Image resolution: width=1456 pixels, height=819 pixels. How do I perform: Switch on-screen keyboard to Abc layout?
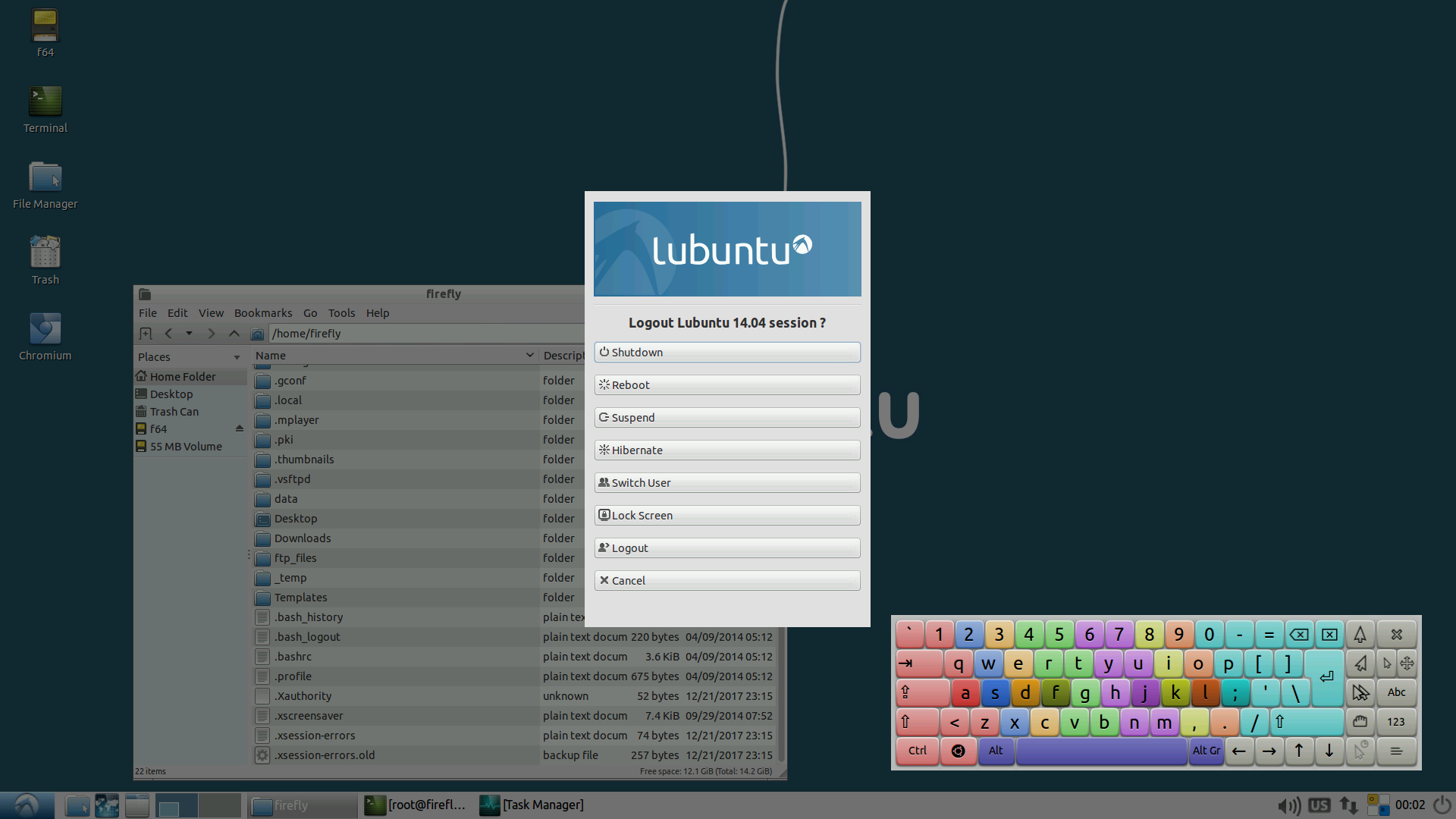coord(1396,692)
